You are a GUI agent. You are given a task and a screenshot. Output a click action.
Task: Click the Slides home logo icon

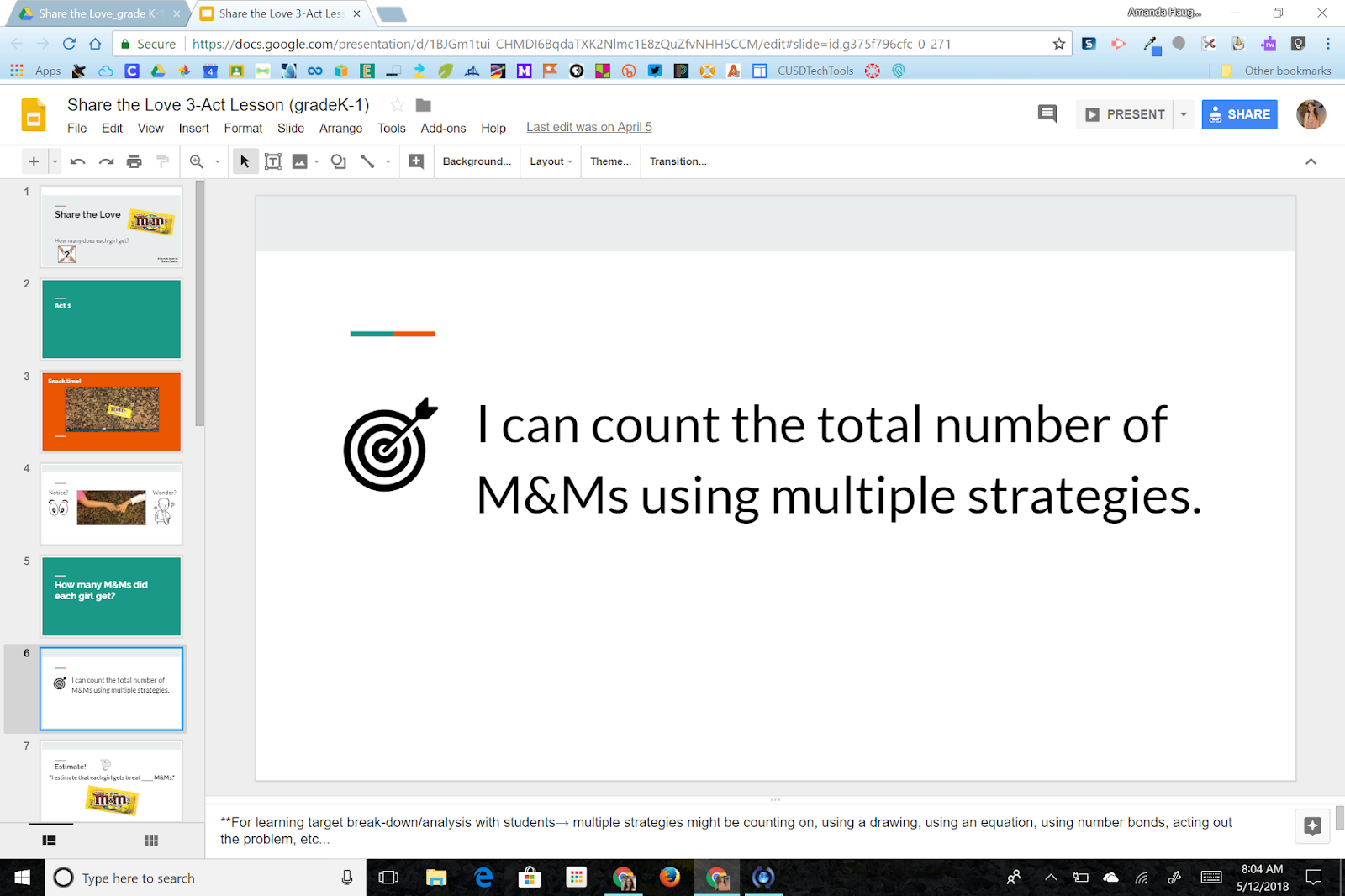(x=34, y=115)
